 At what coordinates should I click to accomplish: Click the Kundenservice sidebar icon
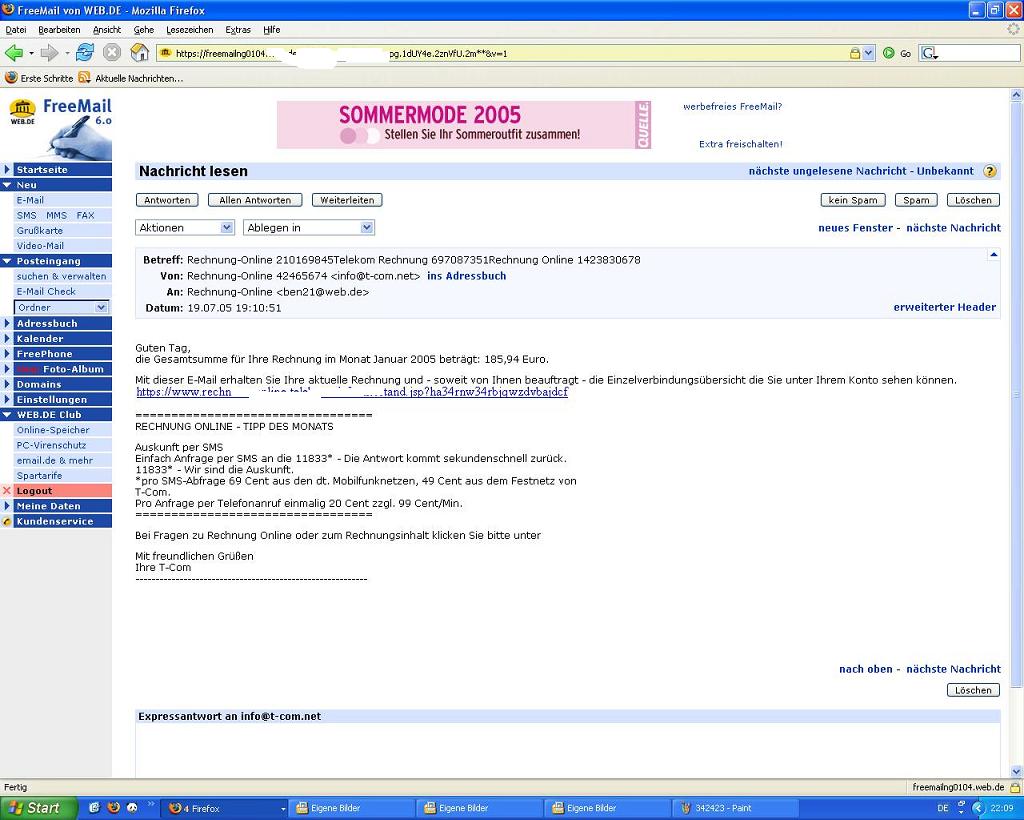click(7, 522)
